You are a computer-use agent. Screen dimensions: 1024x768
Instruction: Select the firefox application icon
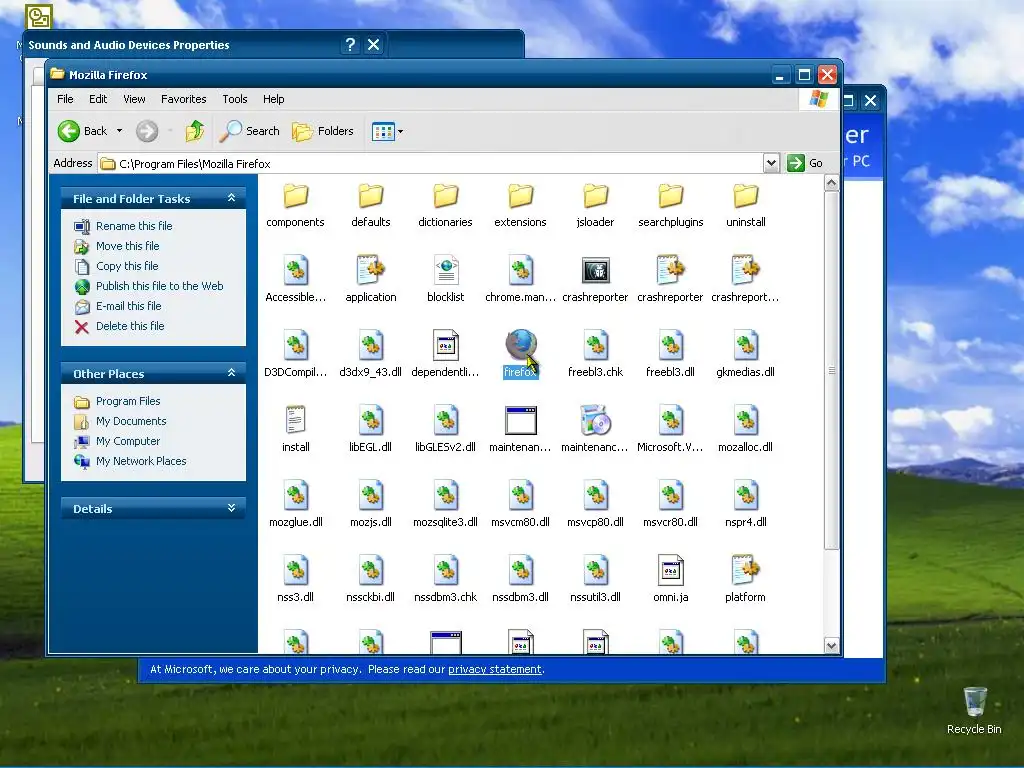(x=520, y=345)
